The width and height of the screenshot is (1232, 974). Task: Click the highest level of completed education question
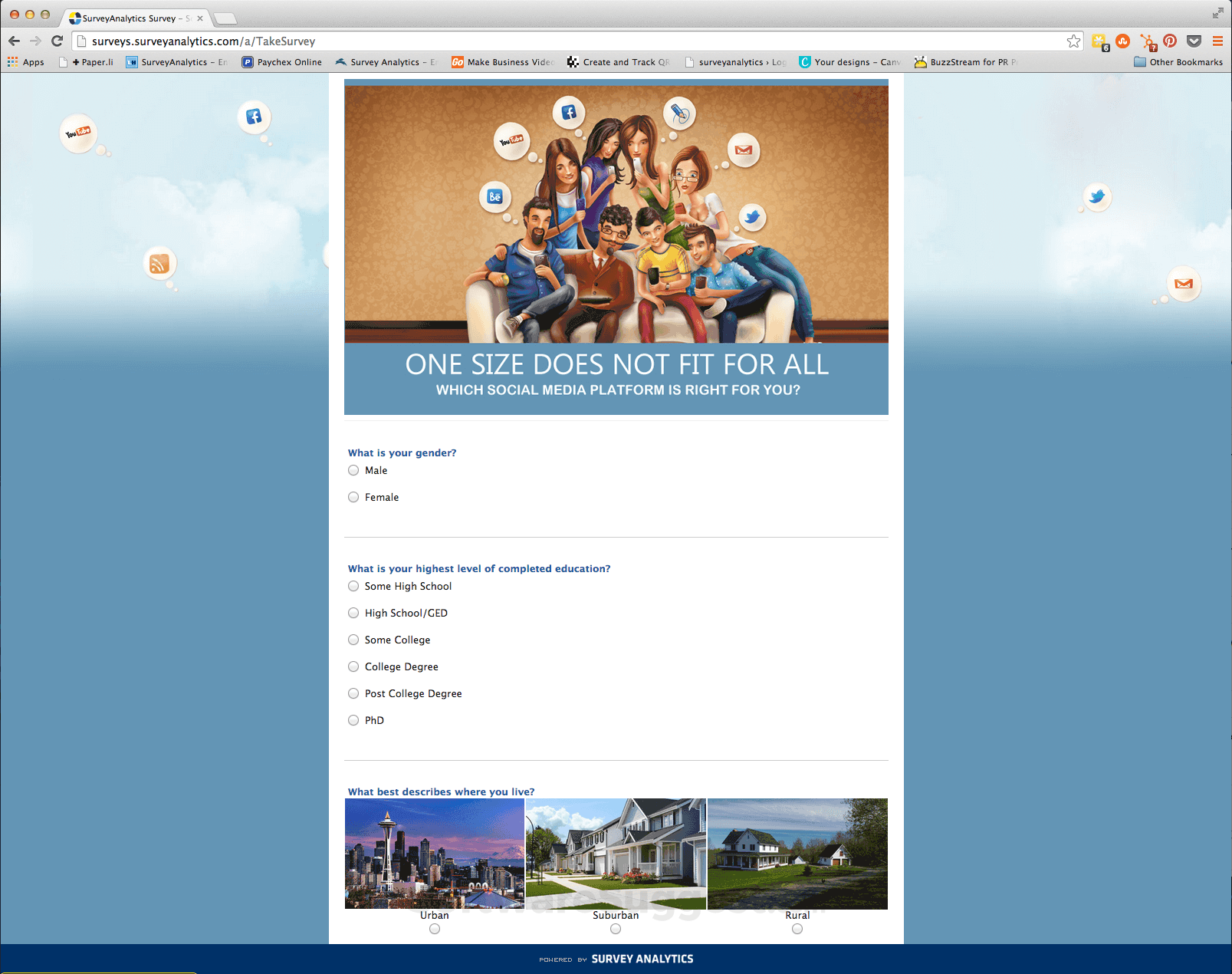[x=479, y=568]
